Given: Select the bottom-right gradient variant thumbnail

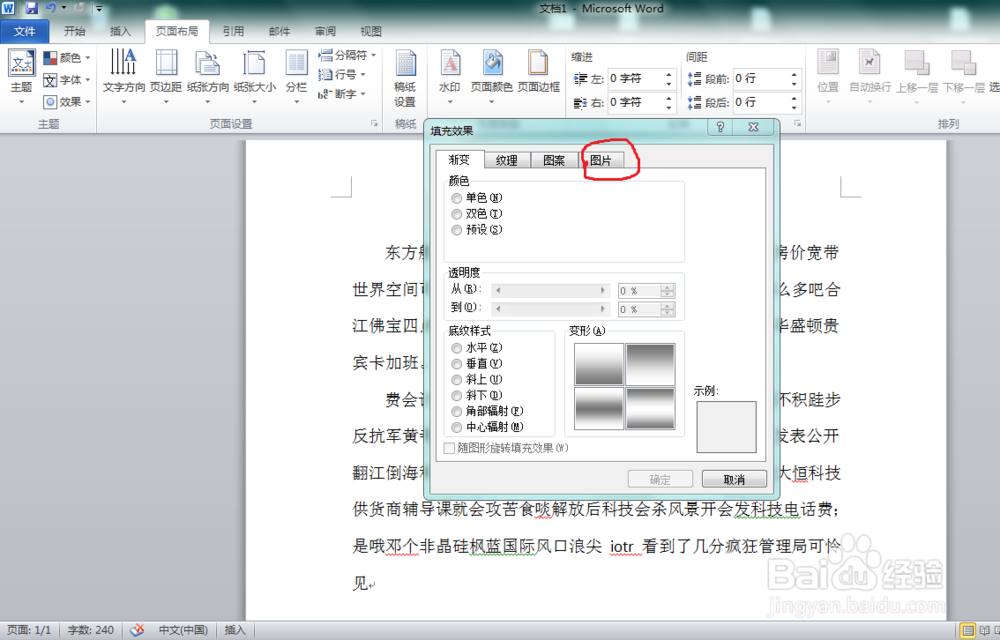Looking at the screenshot, I should tap(650, 408).
